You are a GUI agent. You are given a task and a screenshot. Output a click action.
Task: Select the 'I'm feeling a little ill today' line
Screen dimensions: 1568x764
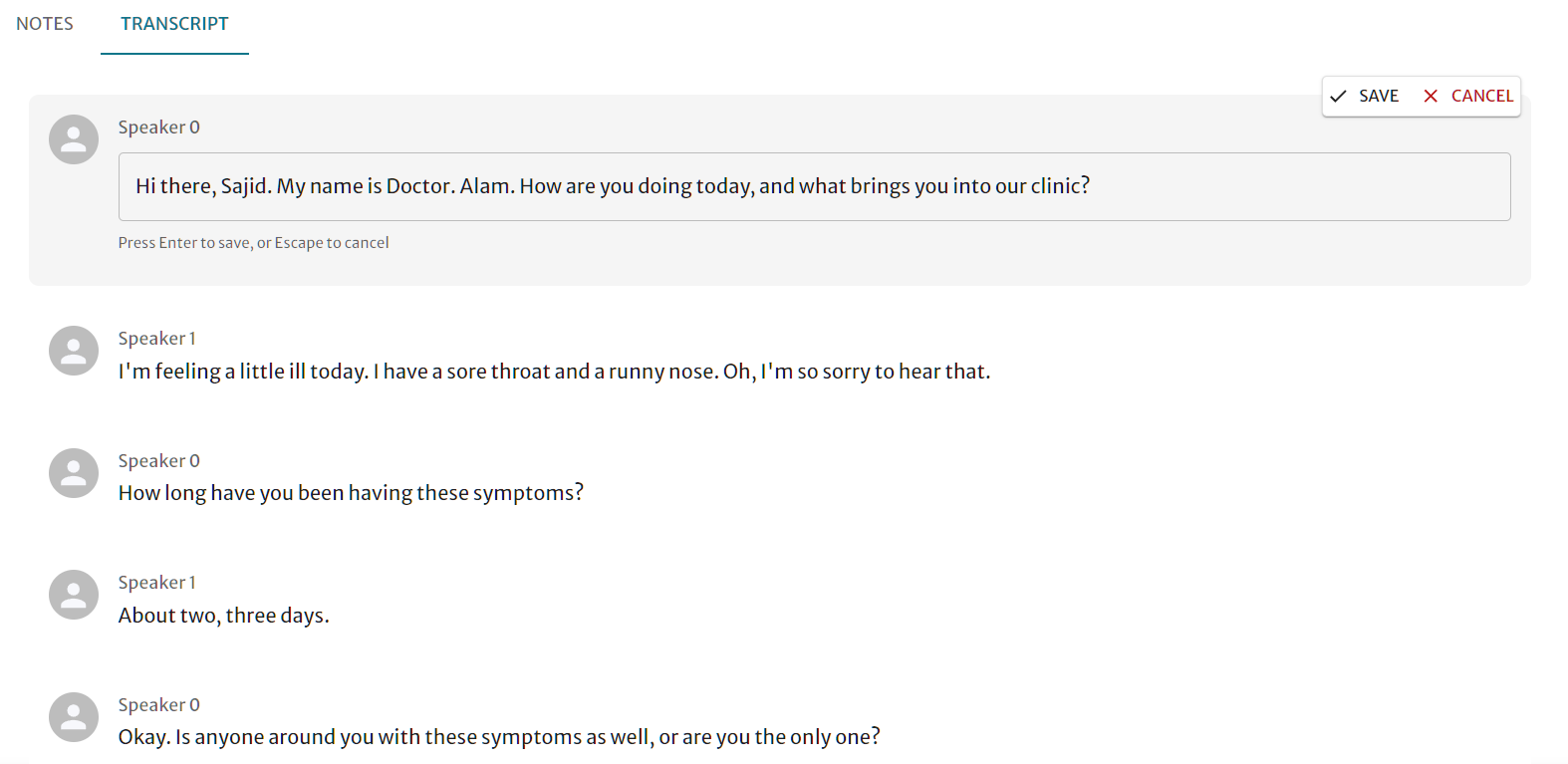click(x=554, y=372)
